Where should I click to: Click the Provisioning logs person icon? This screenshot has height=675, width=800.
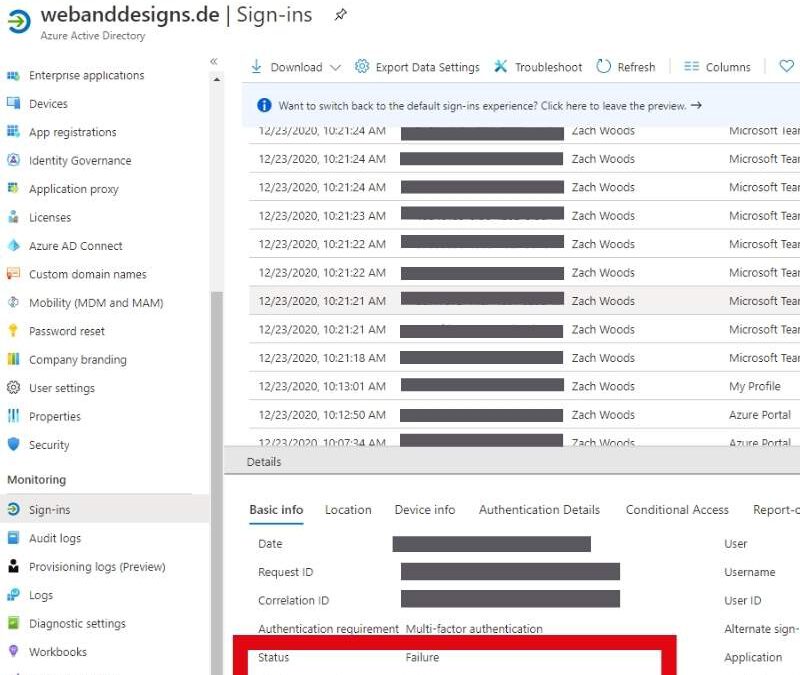(13, 566)
